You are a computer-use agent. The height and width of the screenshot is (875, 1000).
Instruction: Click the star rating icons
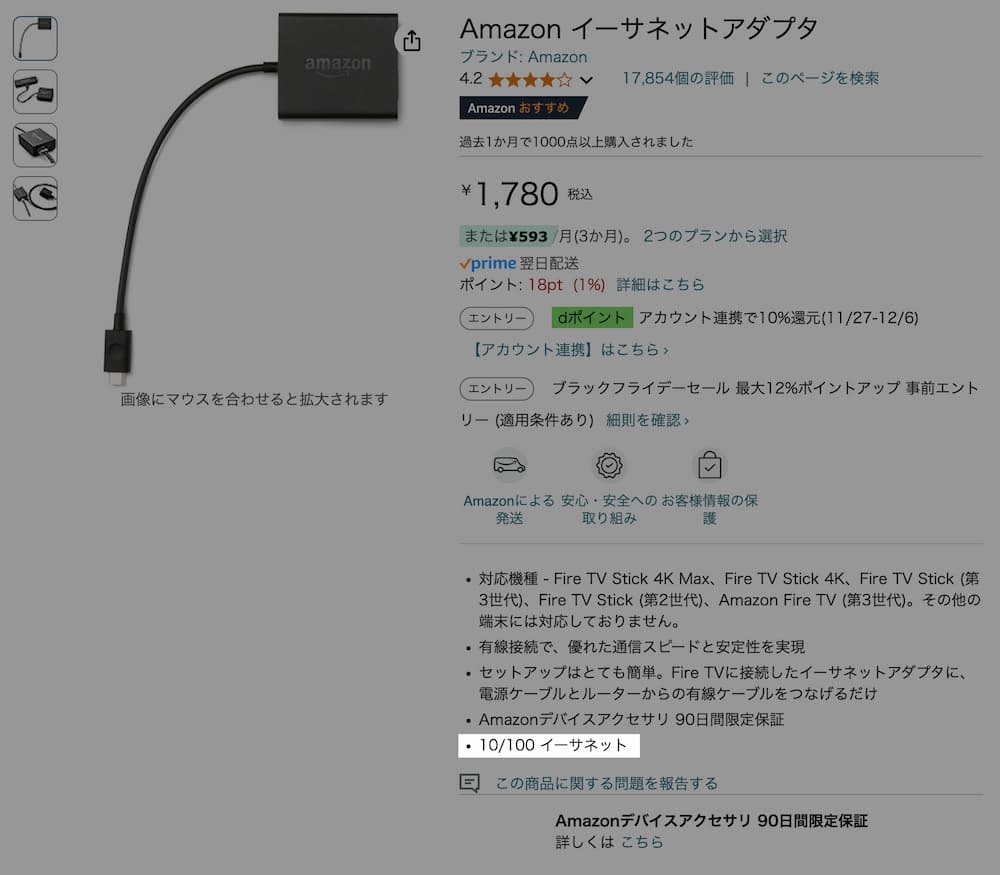[530, 80]
